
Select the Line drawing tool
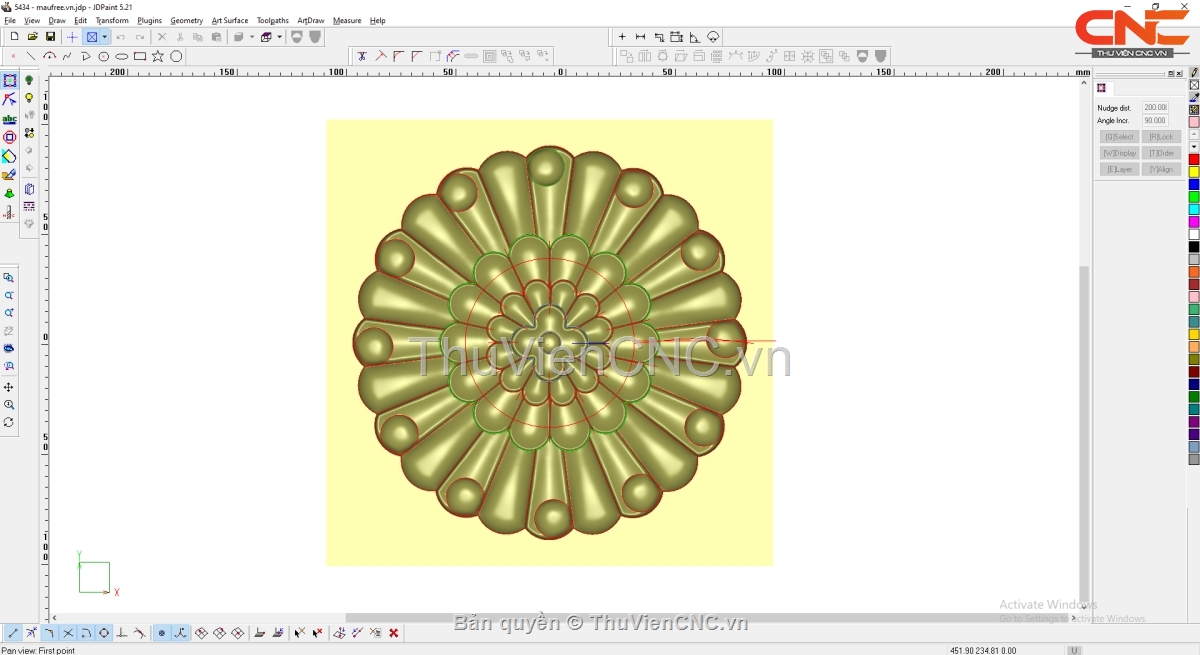coord(31,57)
